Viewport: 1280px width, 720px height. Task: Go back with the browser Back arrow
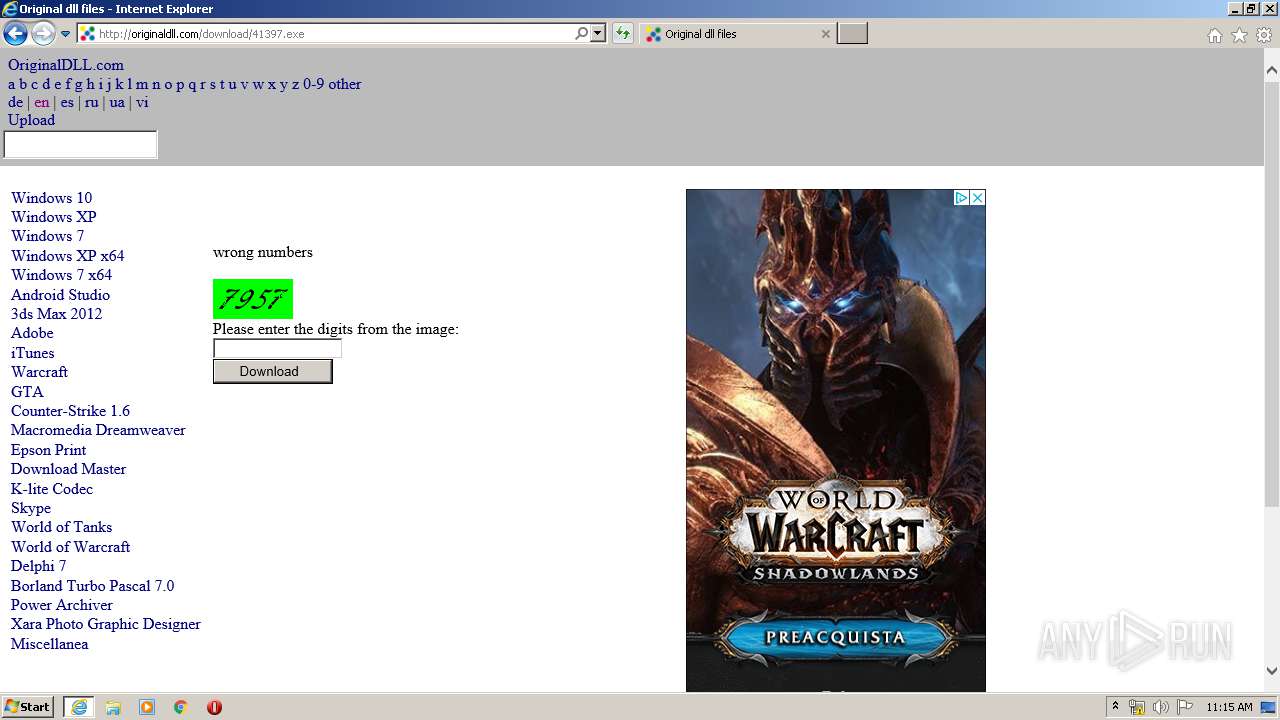[15, 34]
